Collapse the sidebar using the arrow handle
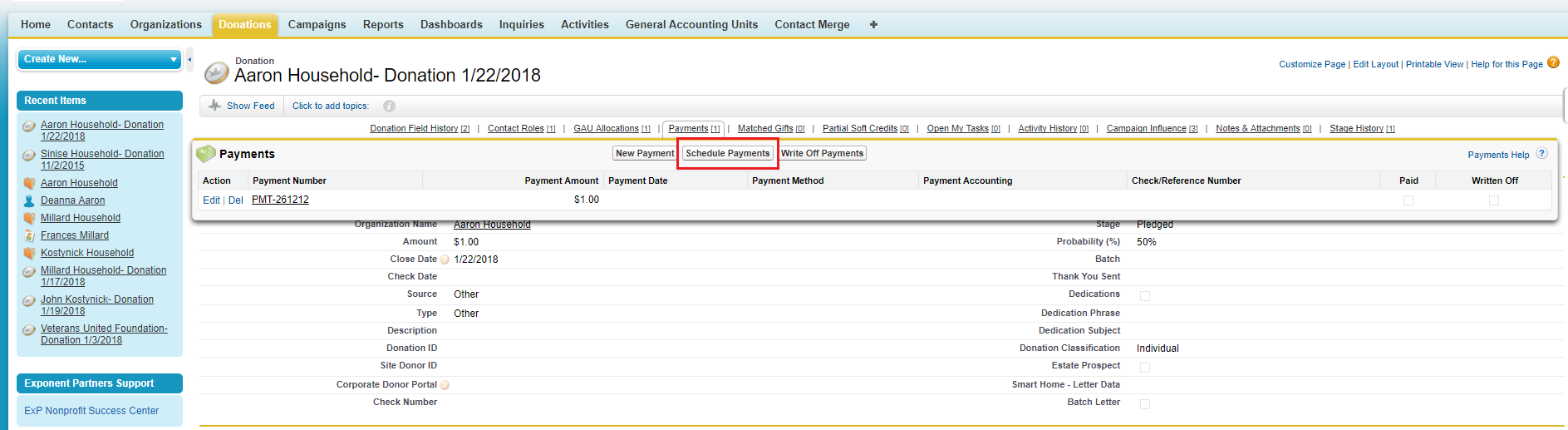This screenshot has width=1568, height=430. point(189,59)
